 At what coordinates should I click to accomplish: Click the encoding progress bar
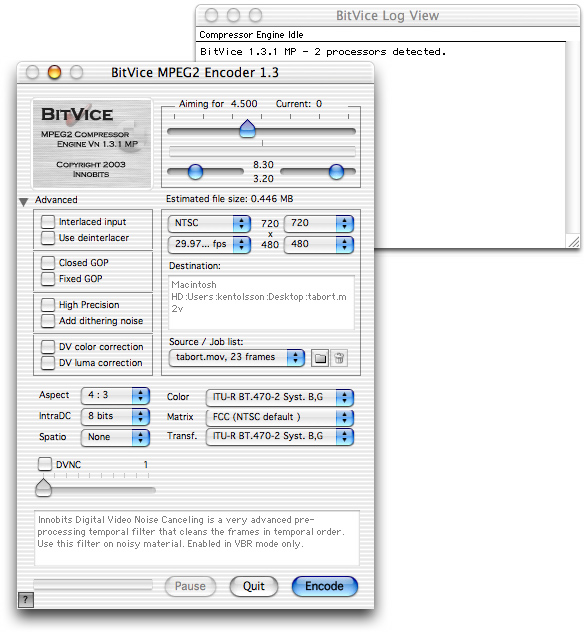[x=93, y=584]
